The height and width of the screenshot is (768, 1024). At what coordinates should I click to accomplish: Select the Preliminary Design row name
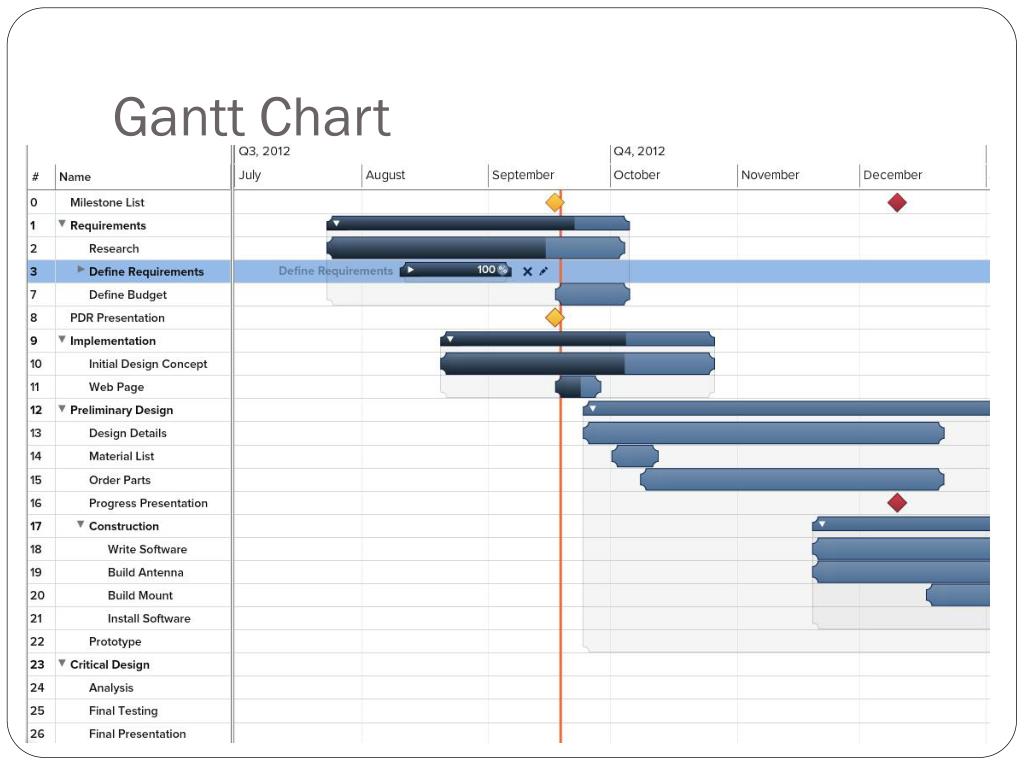(121, 410)
